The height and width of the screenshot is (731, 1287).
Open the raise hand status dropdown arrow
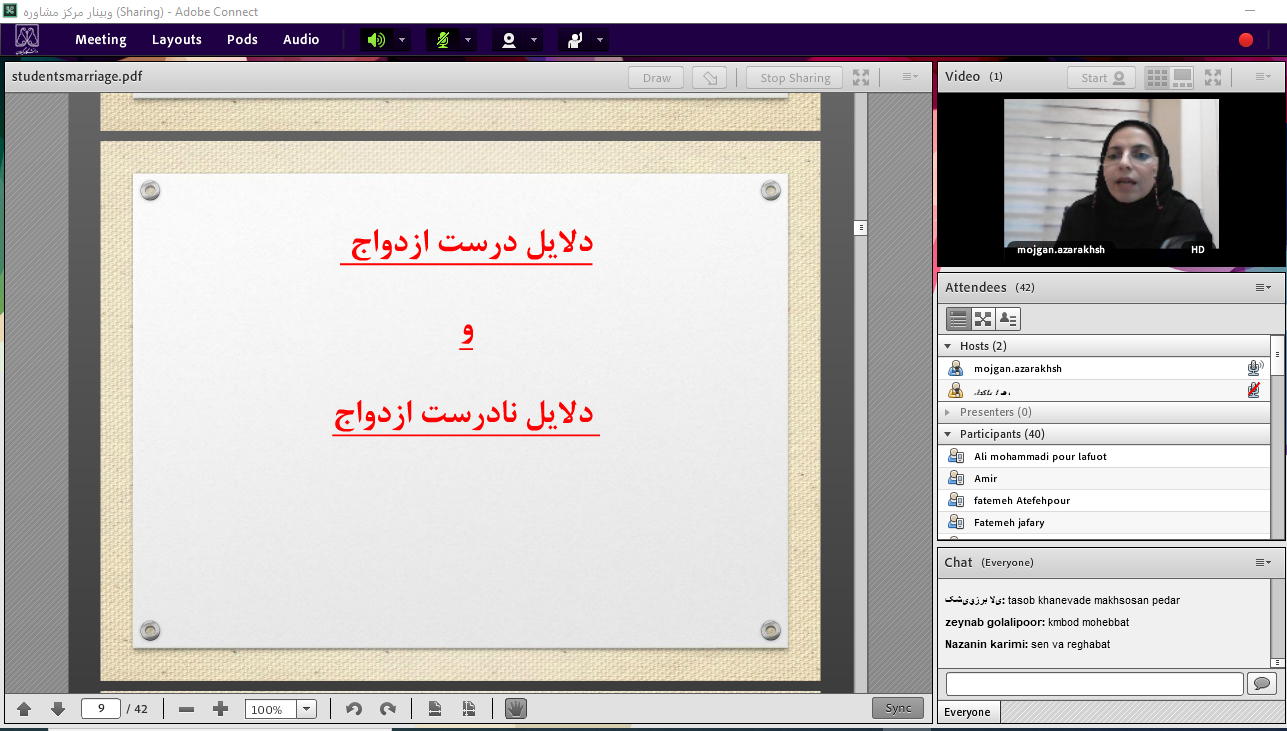coord(600,40)
